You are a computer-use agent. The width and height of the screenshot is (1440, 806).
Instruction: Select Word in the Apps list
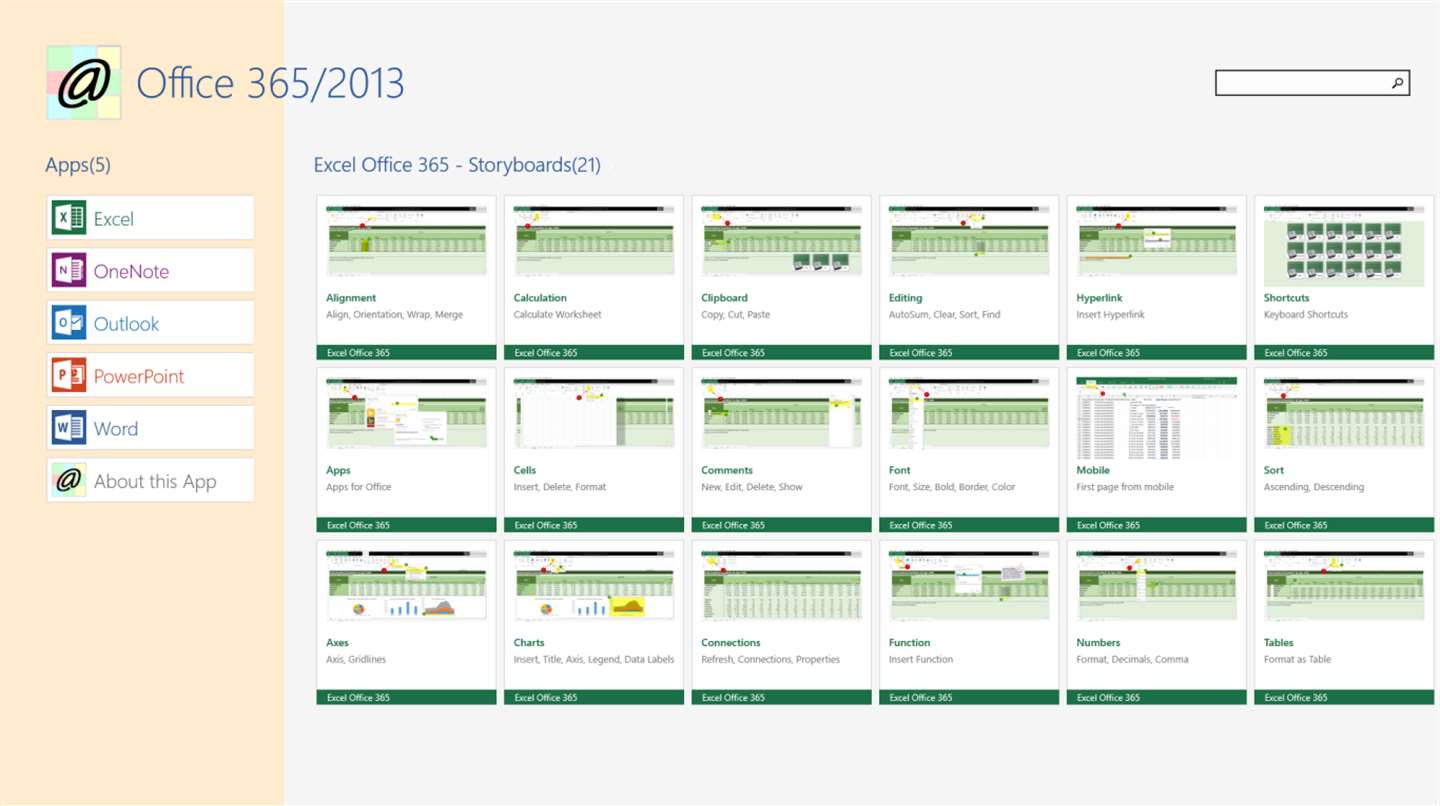click(150, 428)
